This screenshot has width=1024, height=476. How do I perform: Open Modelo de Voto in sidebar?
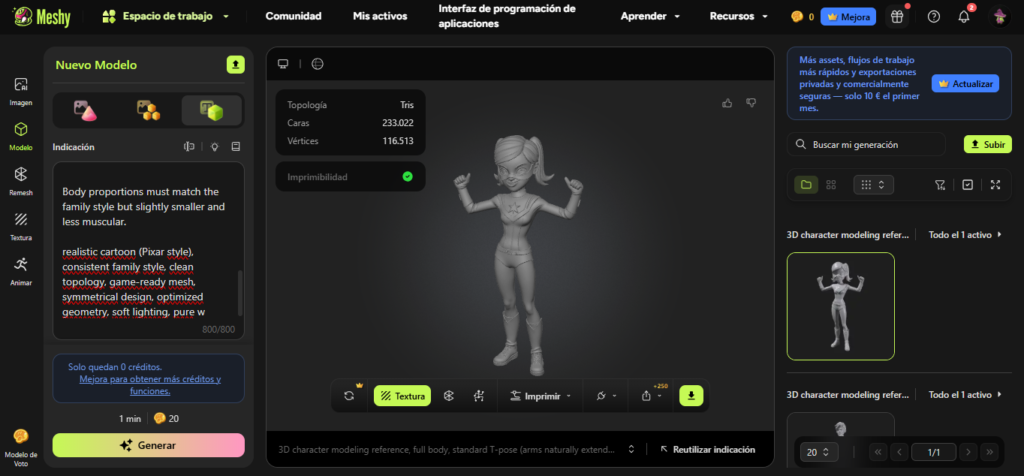point(21,447)
